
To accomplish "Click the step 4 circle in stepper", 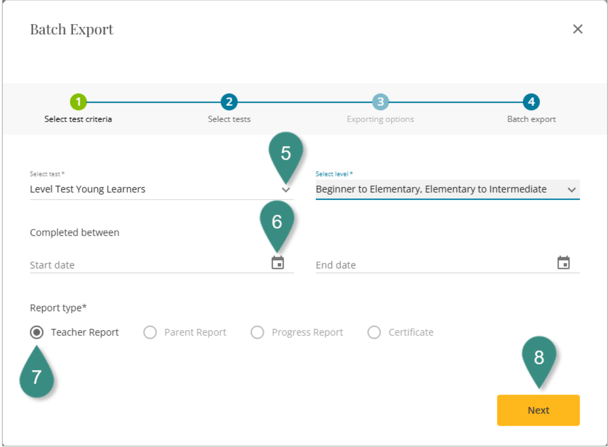I will tap(531, 102).
